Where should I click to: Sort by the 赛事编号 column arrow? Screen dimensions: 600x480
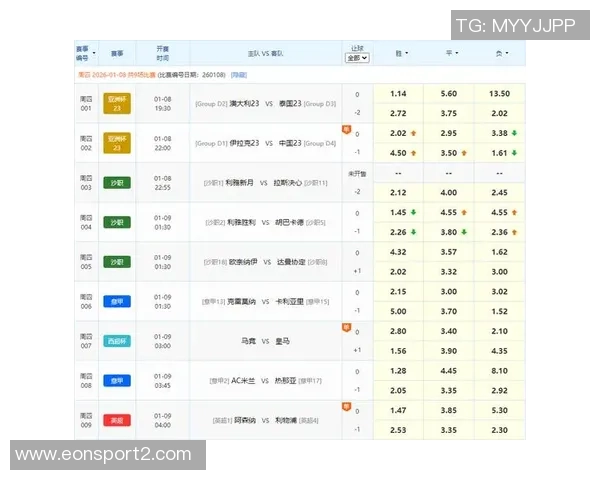click(94, 53)
